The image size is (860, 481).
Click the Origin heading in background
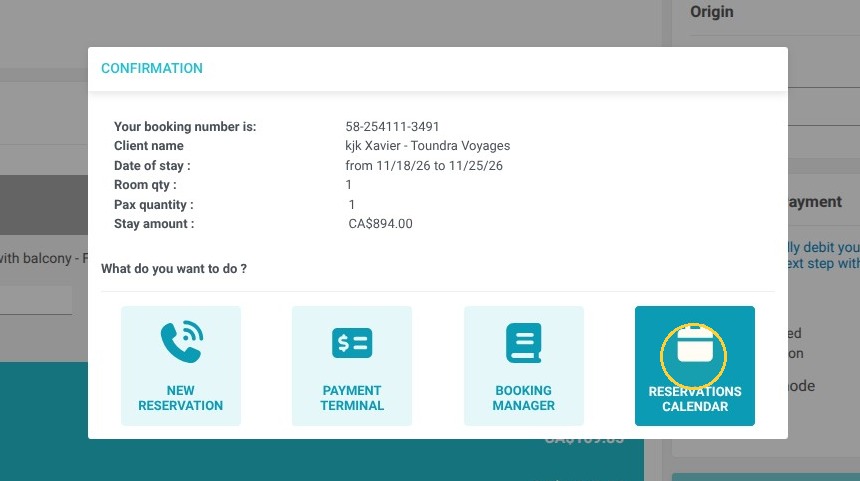pos(711,12)
